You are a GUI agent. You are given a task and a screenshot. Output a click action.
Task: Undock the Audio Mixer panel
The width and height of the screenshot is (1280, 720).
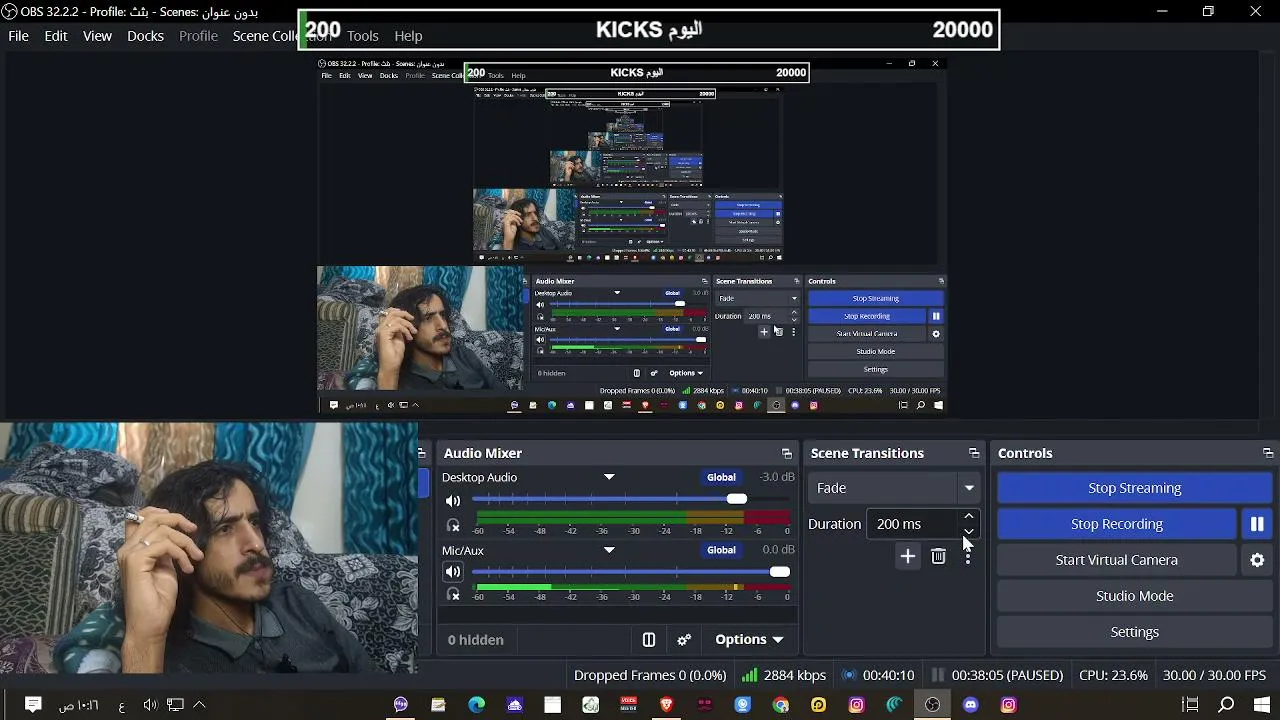click(x=787, y=453)
